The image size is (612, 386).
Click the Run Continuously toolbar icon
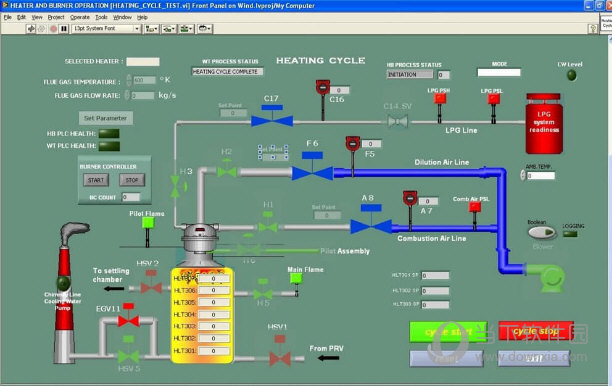(x=41, y=28)
